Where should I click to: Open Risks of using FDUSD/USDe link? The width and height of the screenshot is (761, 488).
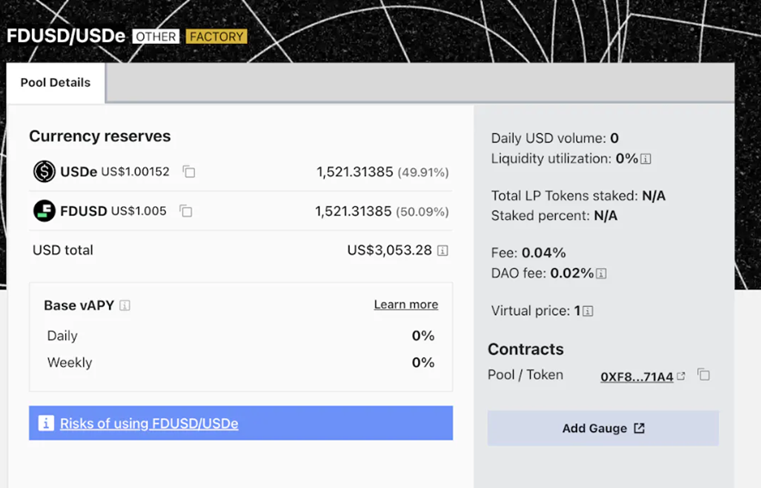pos(149,423)
